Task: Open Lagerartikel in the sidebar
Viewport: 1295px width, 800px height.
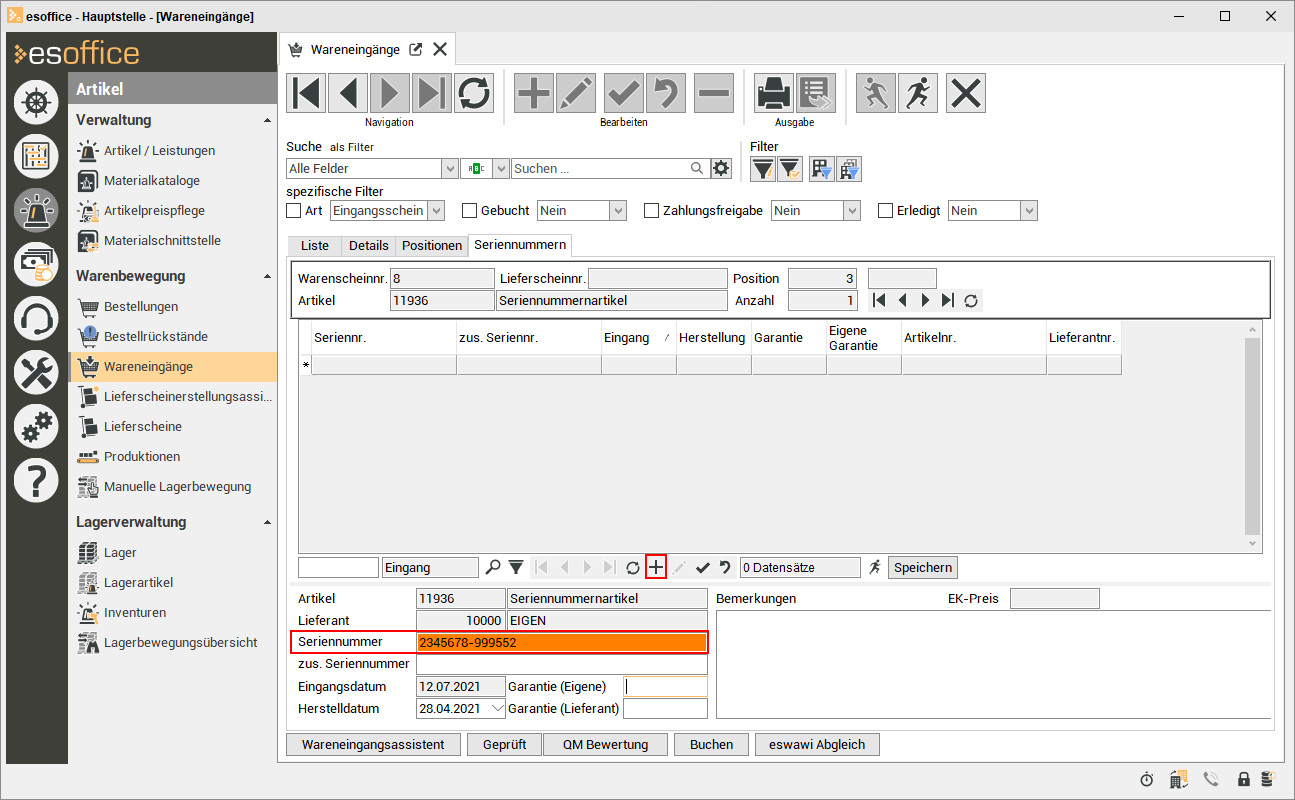Action: pyautogui.click(x=138, y=582)
